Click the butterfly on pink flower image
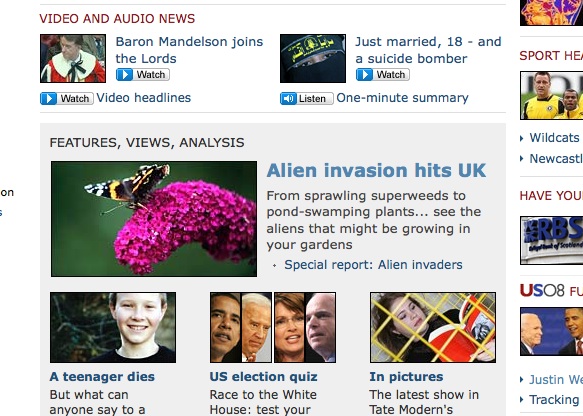The width and height of the screenshot is (583, 416). coord(154,219)
